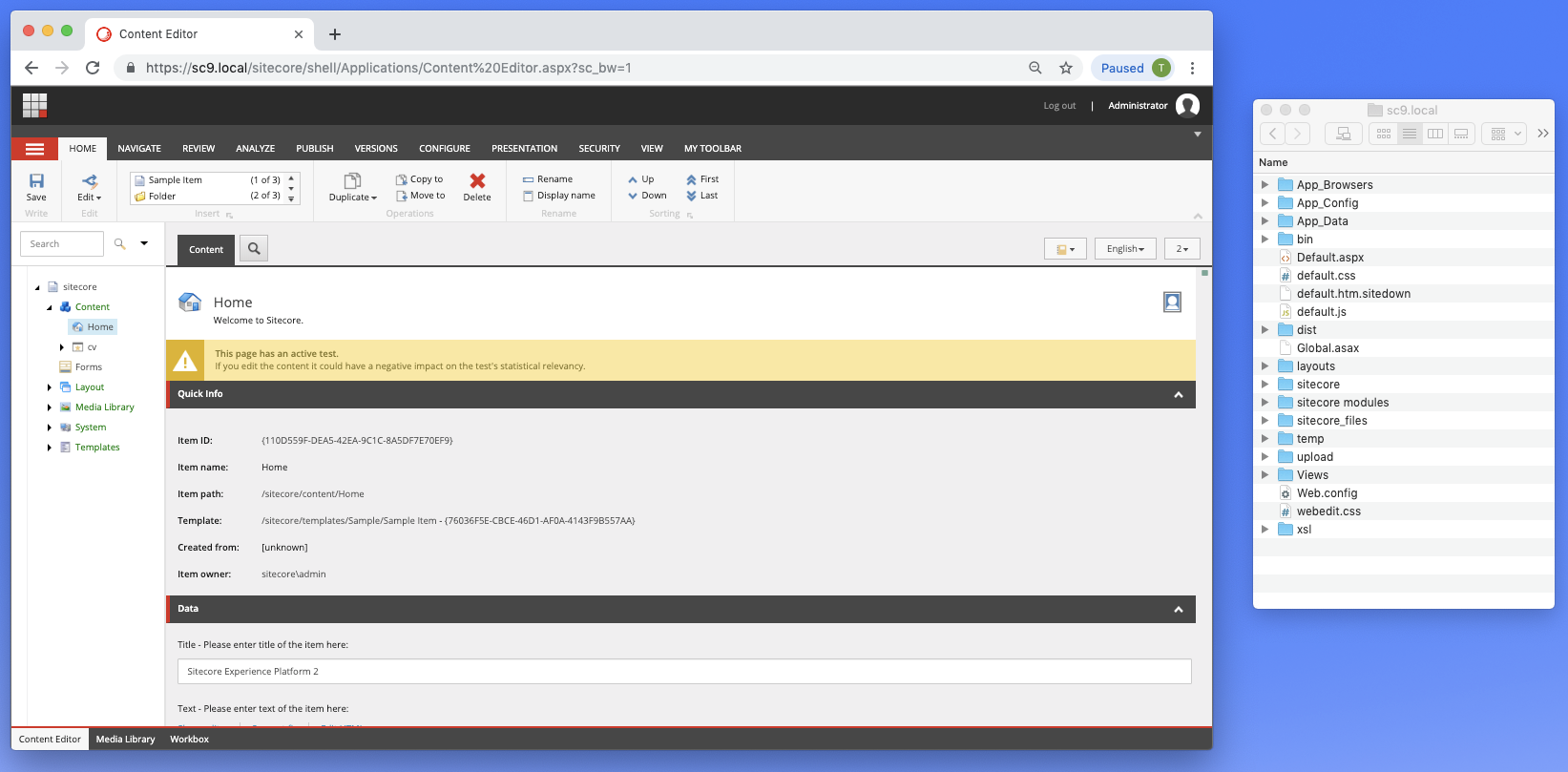Go back in browser history

coord(31,68)
